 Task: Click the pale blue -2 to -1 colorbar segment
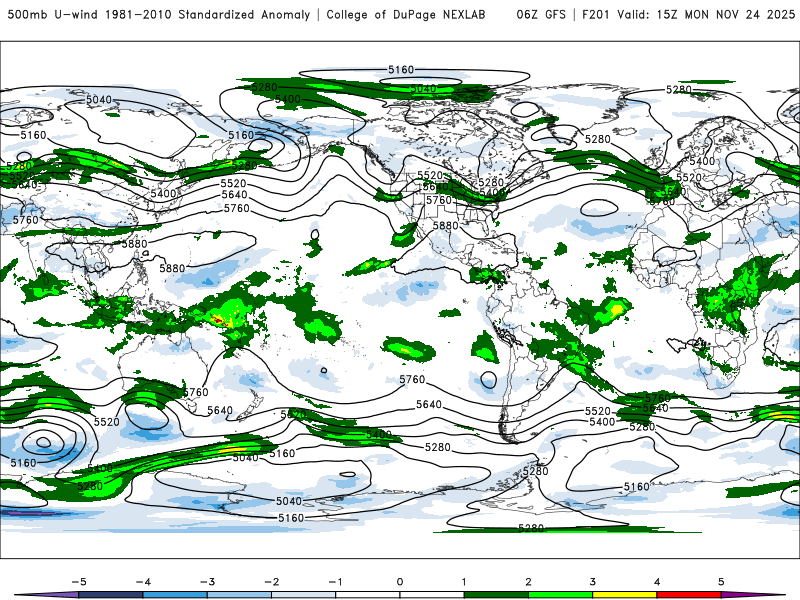click(x=304, y=595)
